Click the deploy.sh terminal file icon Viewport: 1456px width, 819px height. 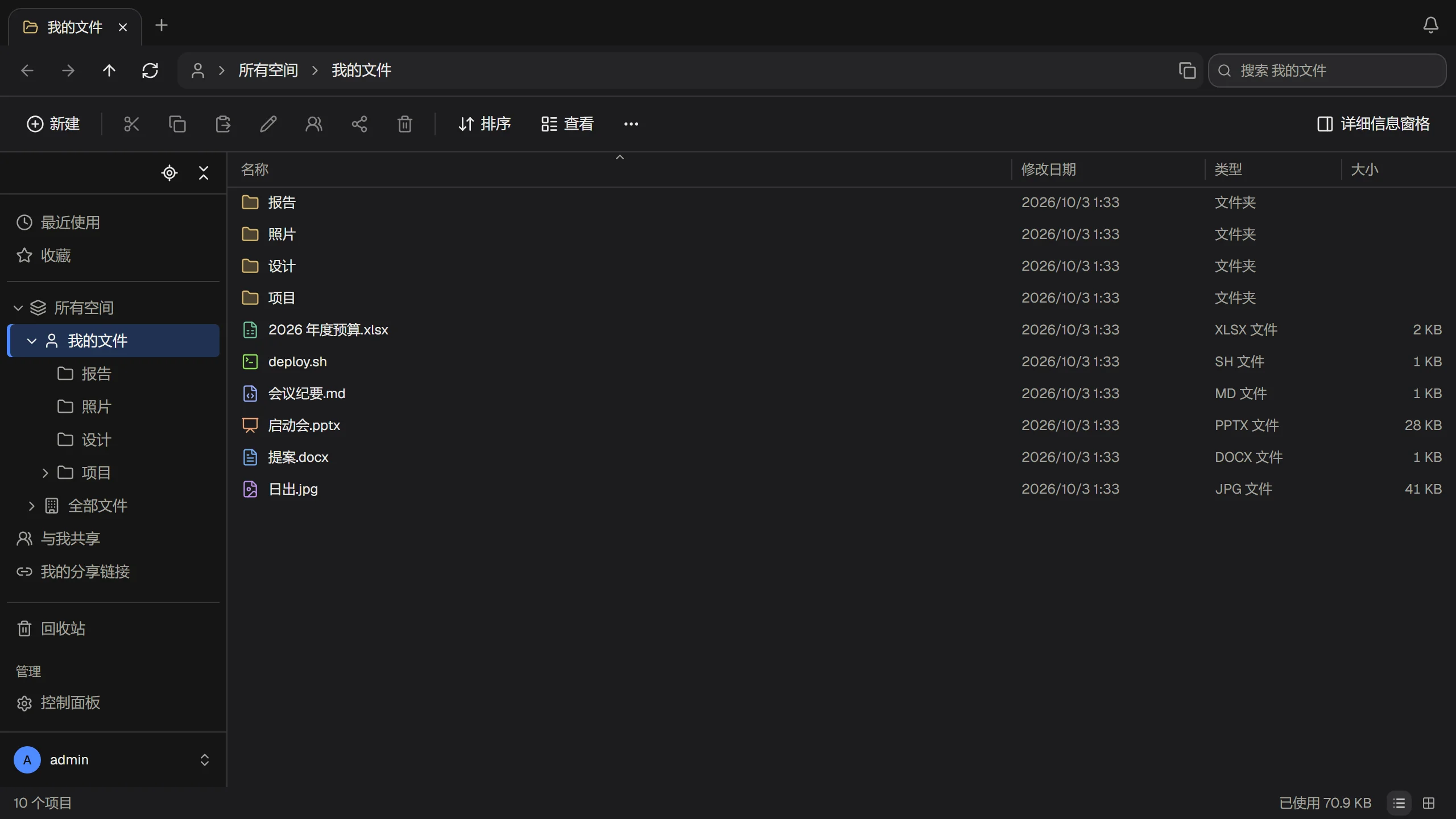tap(250, 362)
